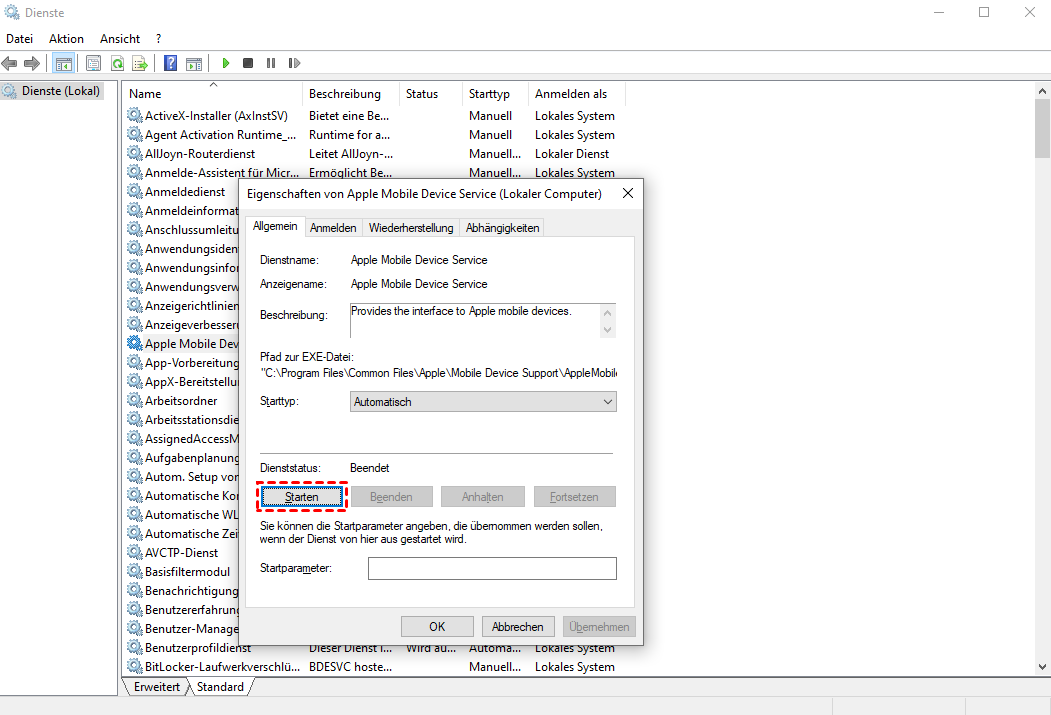The width and height of the screenshot is (1051, 715).
Task: Click the show/hide console tree toolbar icon
Action: pos(63,63)
